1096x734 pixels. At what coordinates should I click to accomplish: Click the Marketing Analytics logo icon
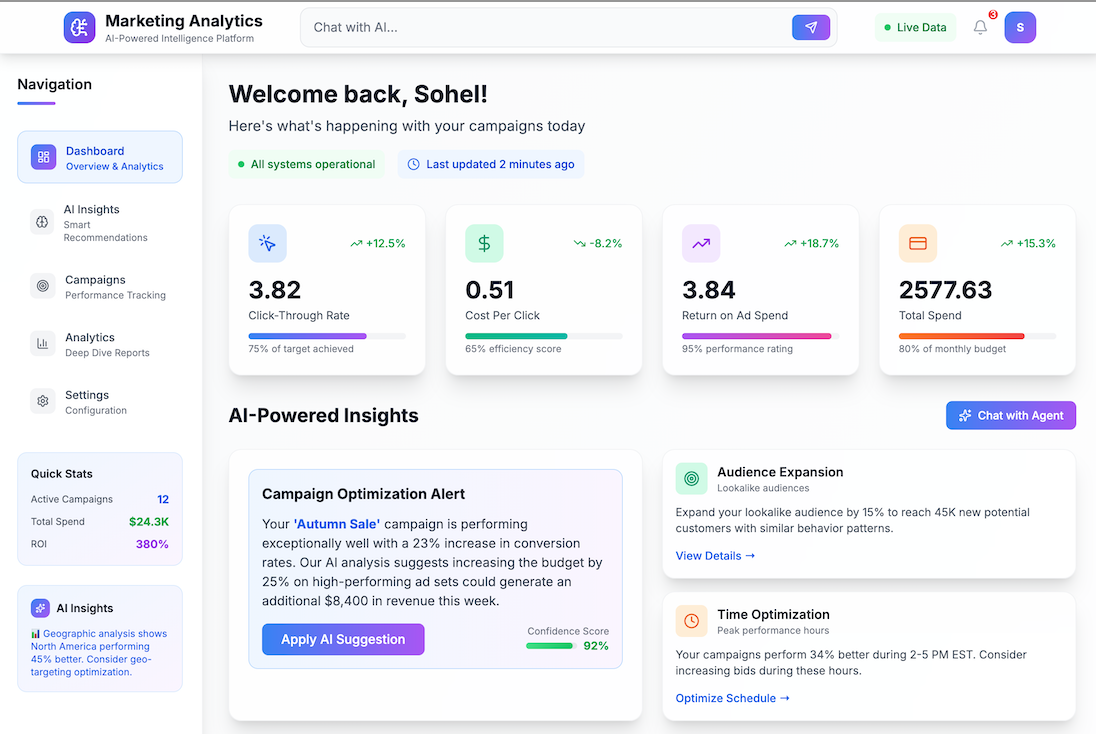point(79,27)
